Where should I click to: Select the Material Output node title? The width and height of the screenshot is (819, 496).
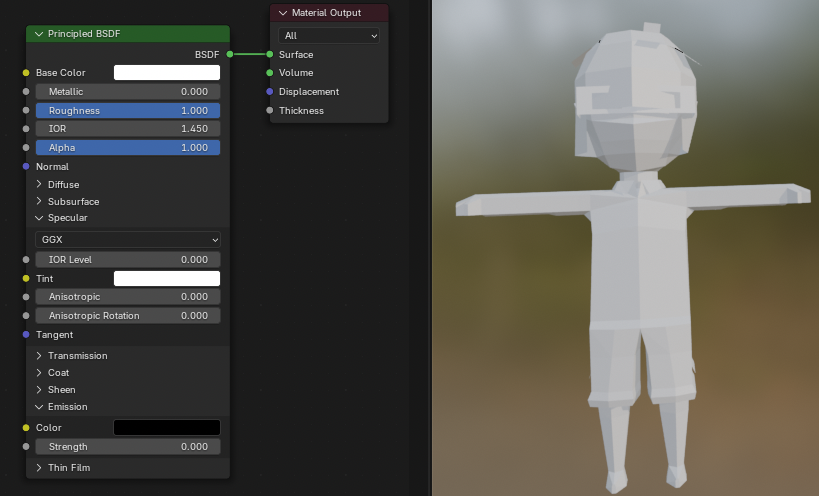pyautogui.click(x=326, y=13)
